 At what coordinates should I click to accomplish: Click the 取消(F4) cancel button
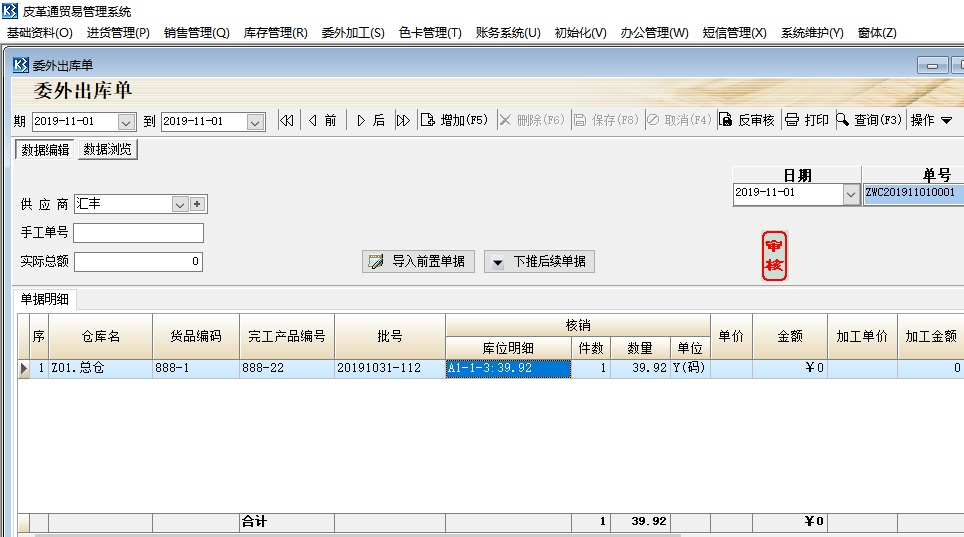[x=679, y=120]
